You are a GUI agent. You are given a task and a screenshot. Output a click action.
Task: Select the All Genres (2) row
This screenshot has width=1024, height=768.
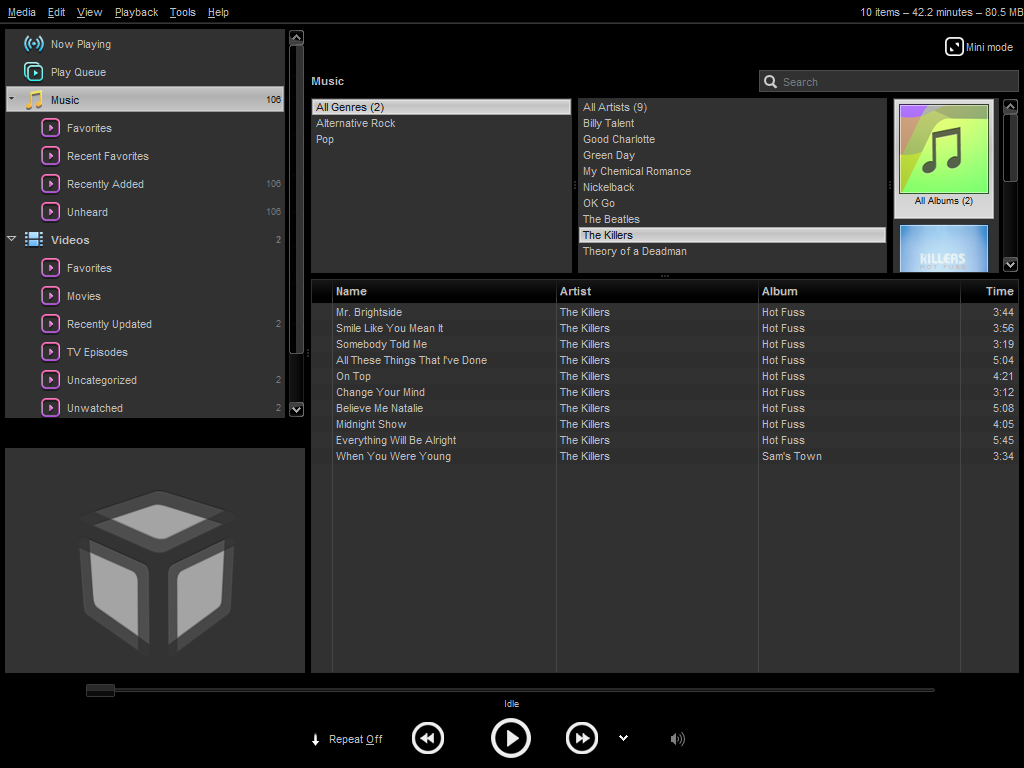pos(441,107)
